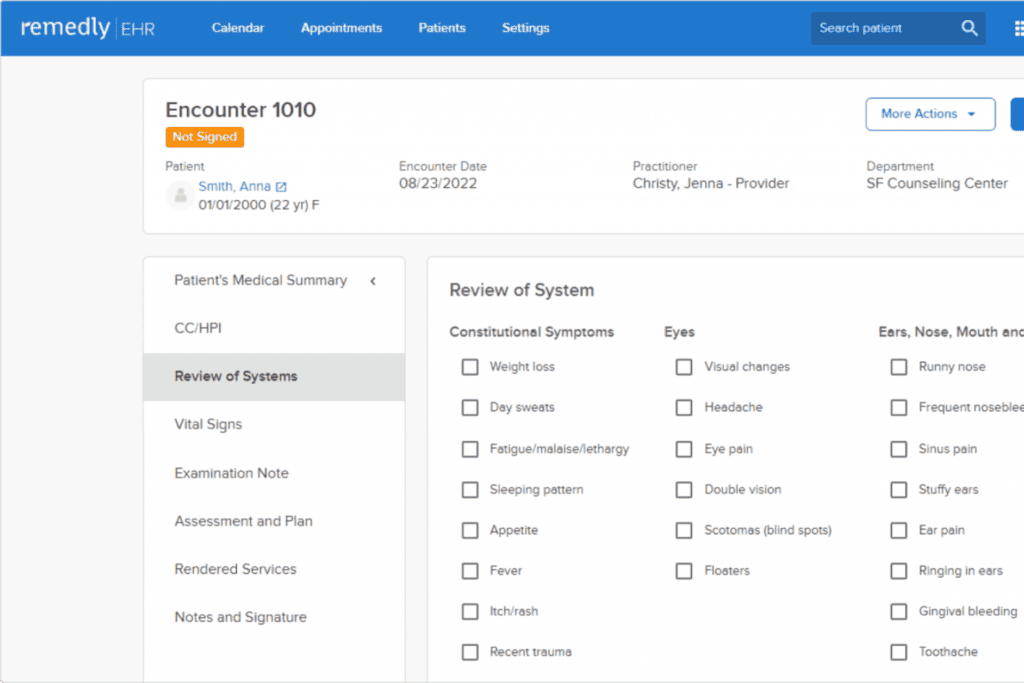Tick the Double vision checkbox
The width and height of the screenshot is (1024, 683).
pyautogui.click(x=684, y=490)
